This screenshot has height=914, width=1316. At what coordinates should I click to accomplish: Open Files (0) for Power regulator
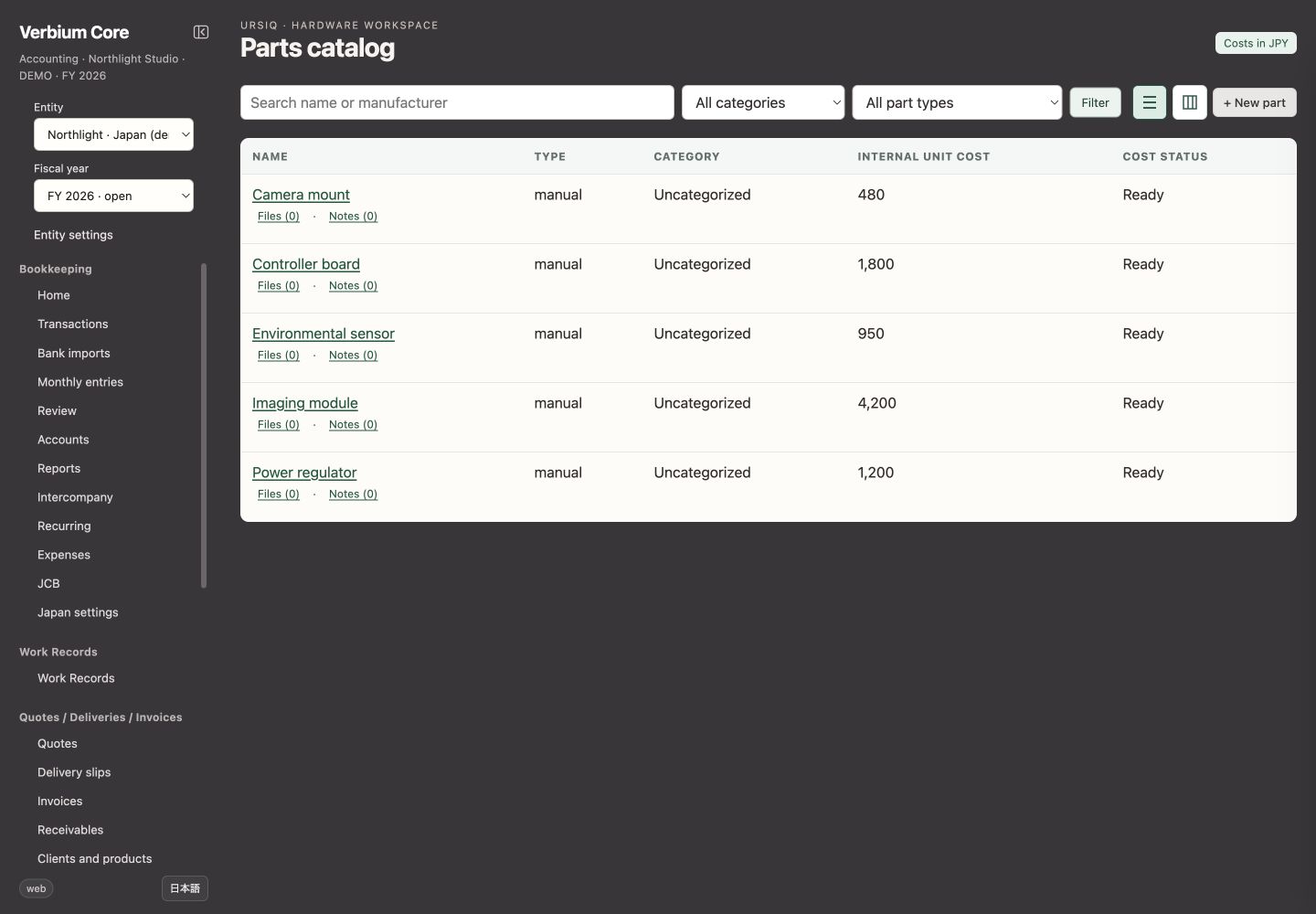coord(279,494)
